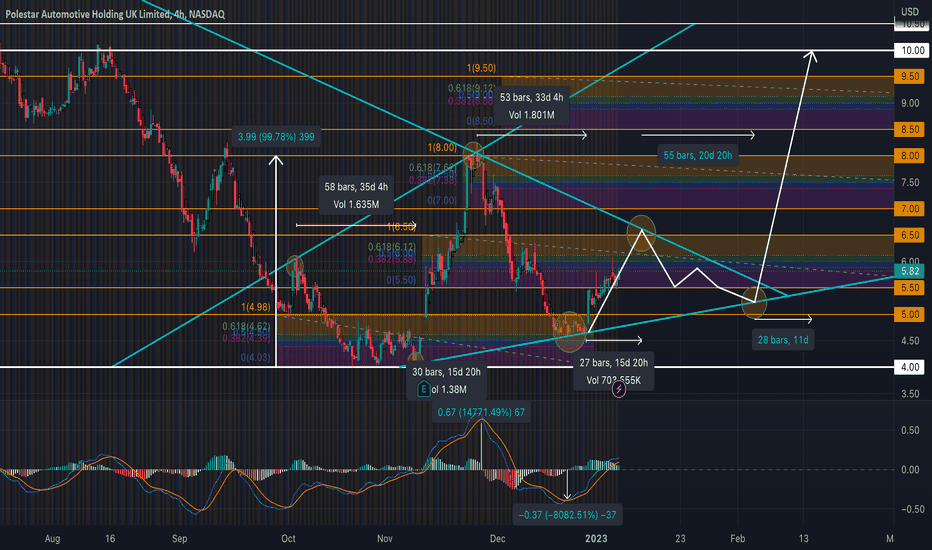Select the current price label 5.82

[910, 271]
